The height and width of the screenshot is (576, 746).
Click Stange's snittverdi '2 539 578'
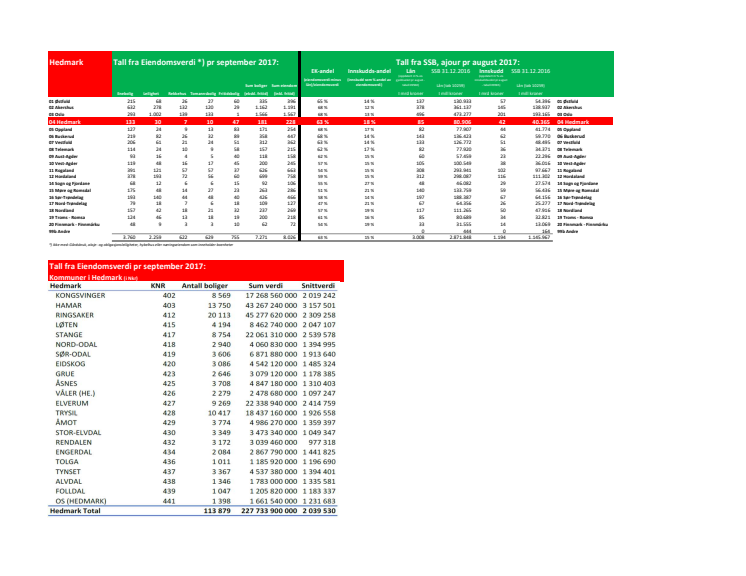(x=319, y=335)
